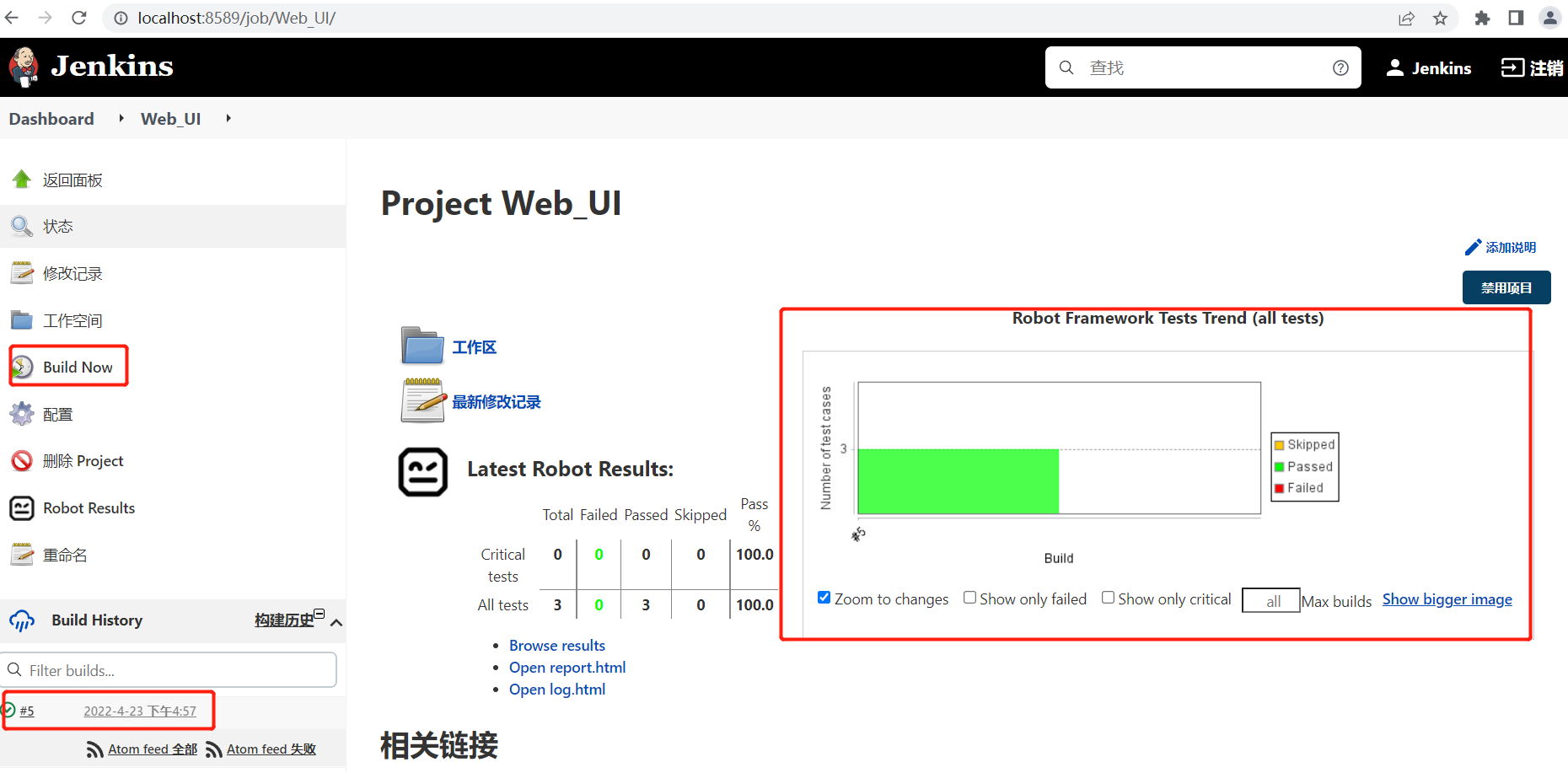The height and width of the screenshot is (773, 1568).
Task: Select 返回面板 in the sidebar
Action: pos(72,180)
